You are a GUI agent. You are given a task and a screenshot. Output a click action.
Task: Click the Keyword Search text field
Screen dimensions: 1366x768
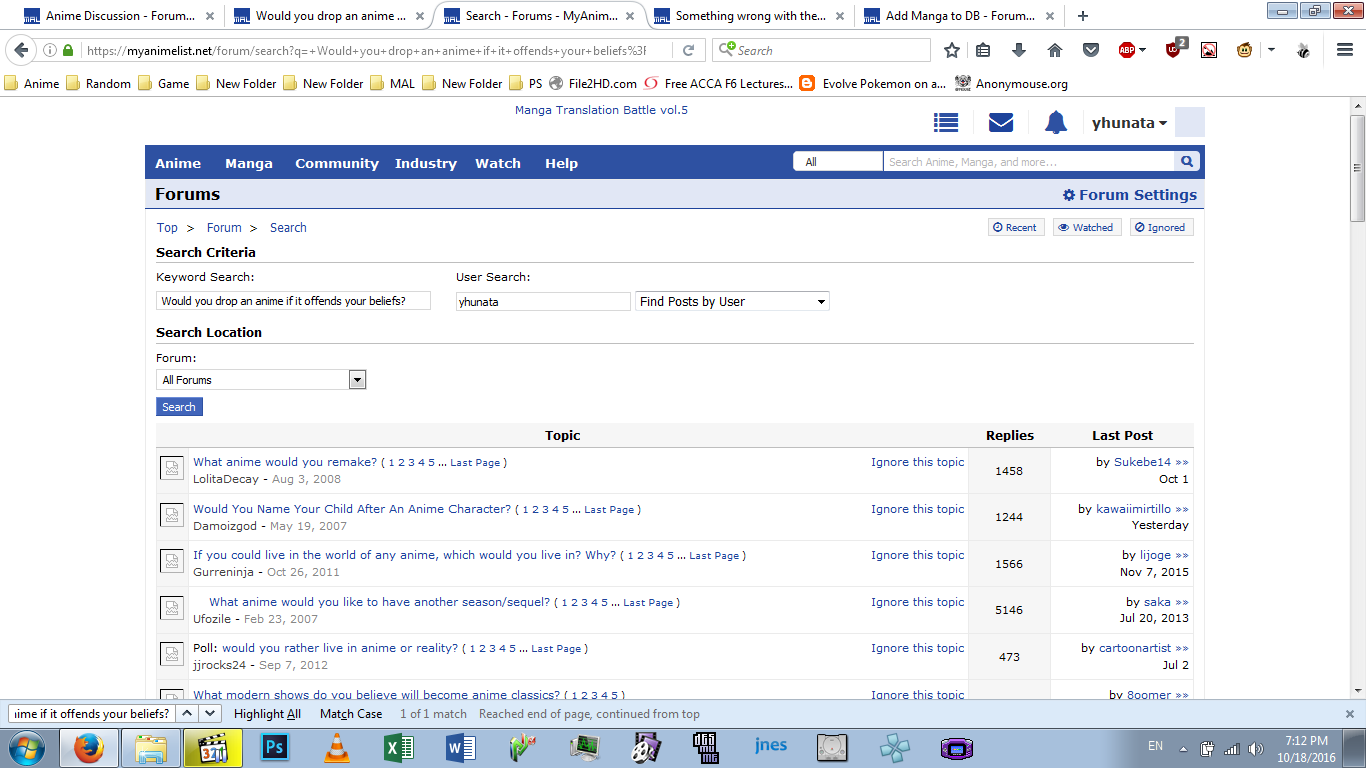[x=293, y=301]
